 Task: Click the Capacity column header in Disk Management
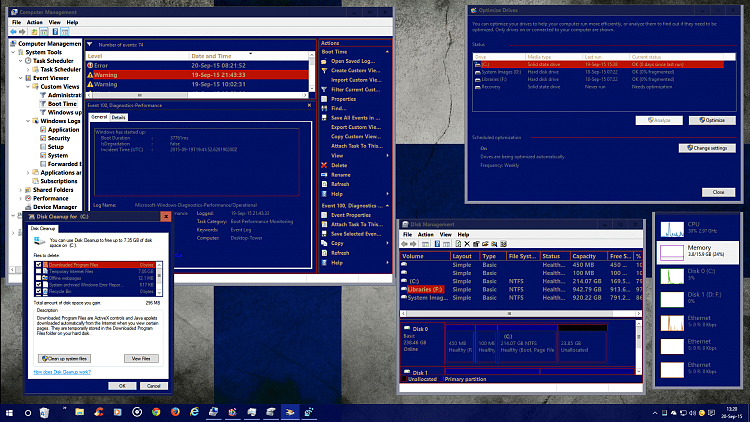(588, 256)
